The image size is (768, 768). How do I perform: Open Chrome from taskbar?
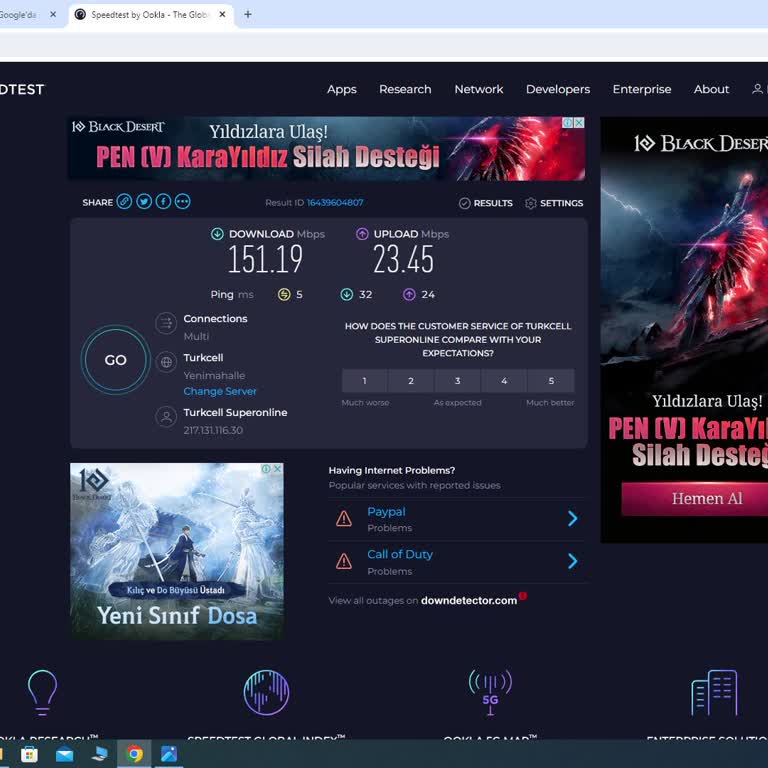135,754
